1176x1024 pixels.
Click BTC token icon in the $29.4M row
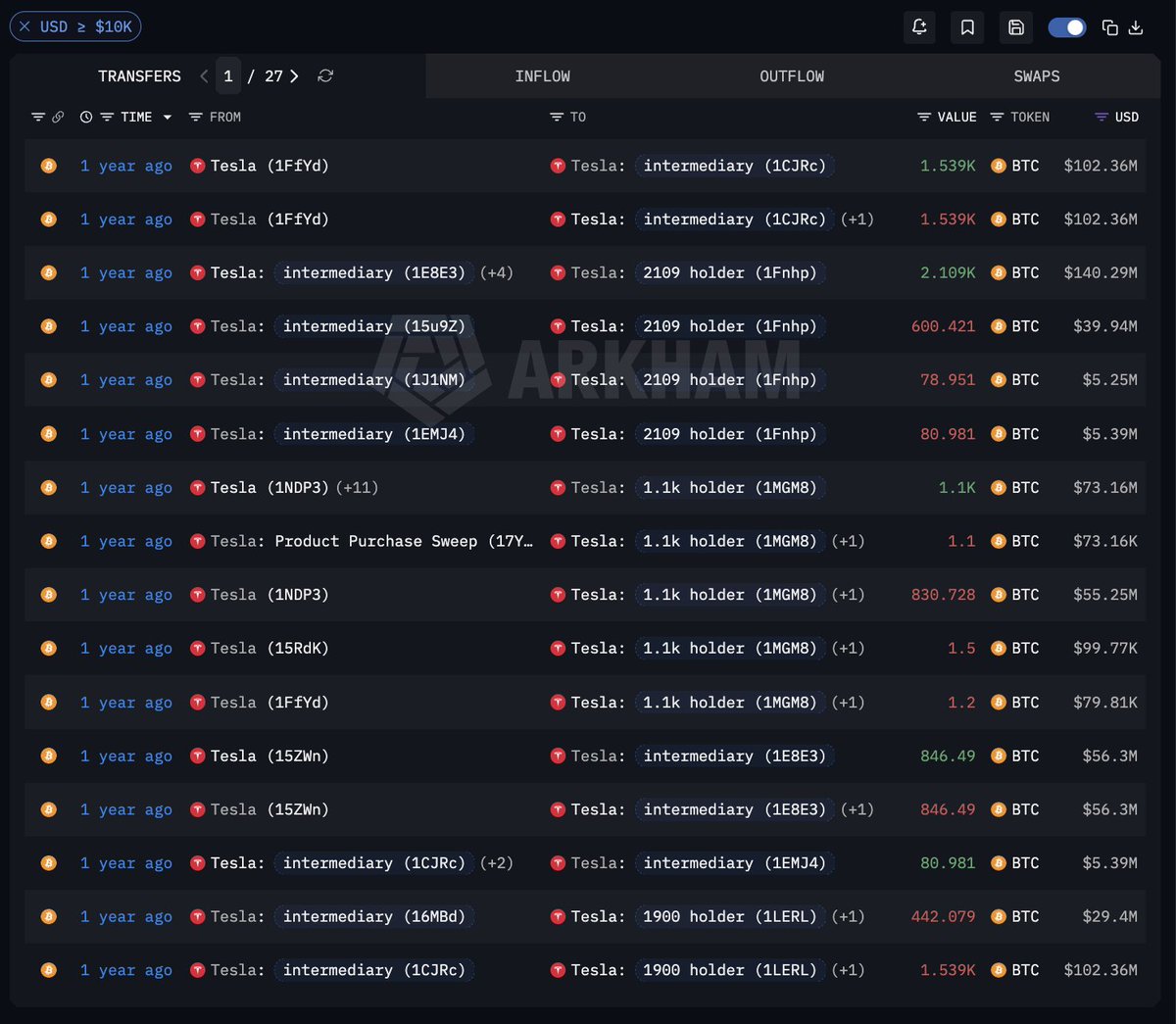[999, 916]
